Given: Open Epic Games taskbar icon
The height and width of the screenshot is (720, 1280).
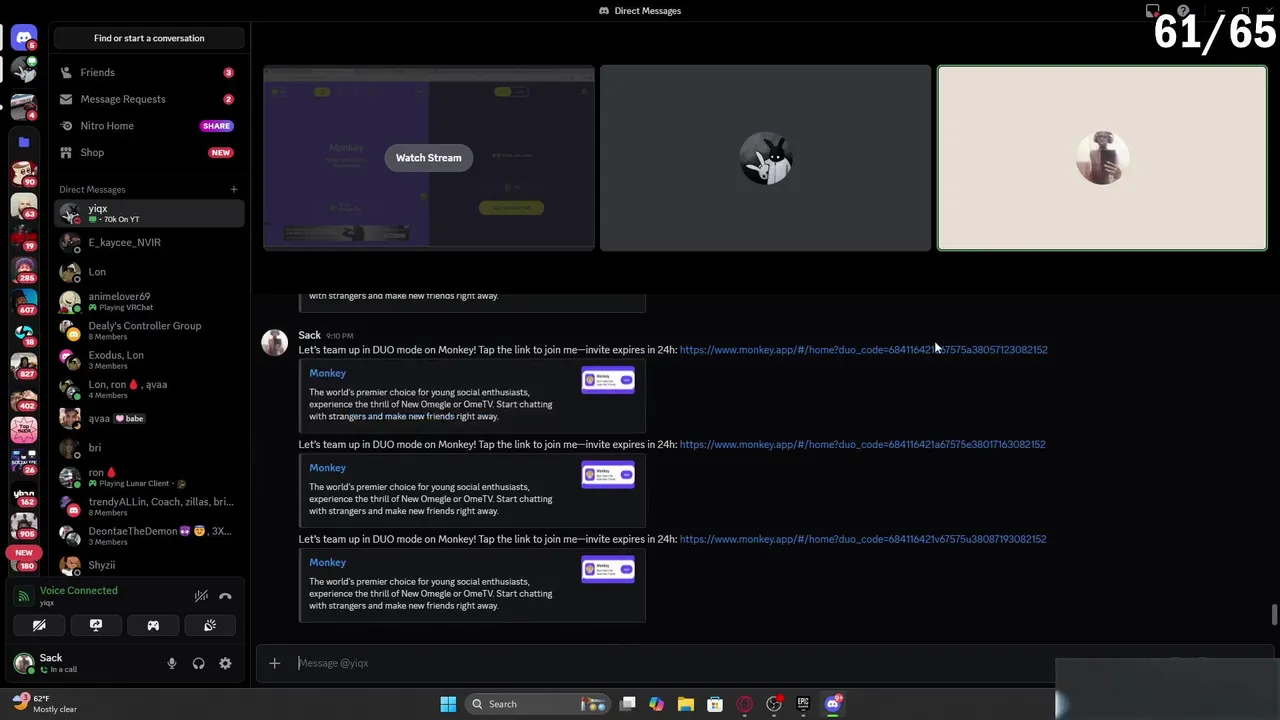Looking at the screenshot, I should tap(803, 704).
